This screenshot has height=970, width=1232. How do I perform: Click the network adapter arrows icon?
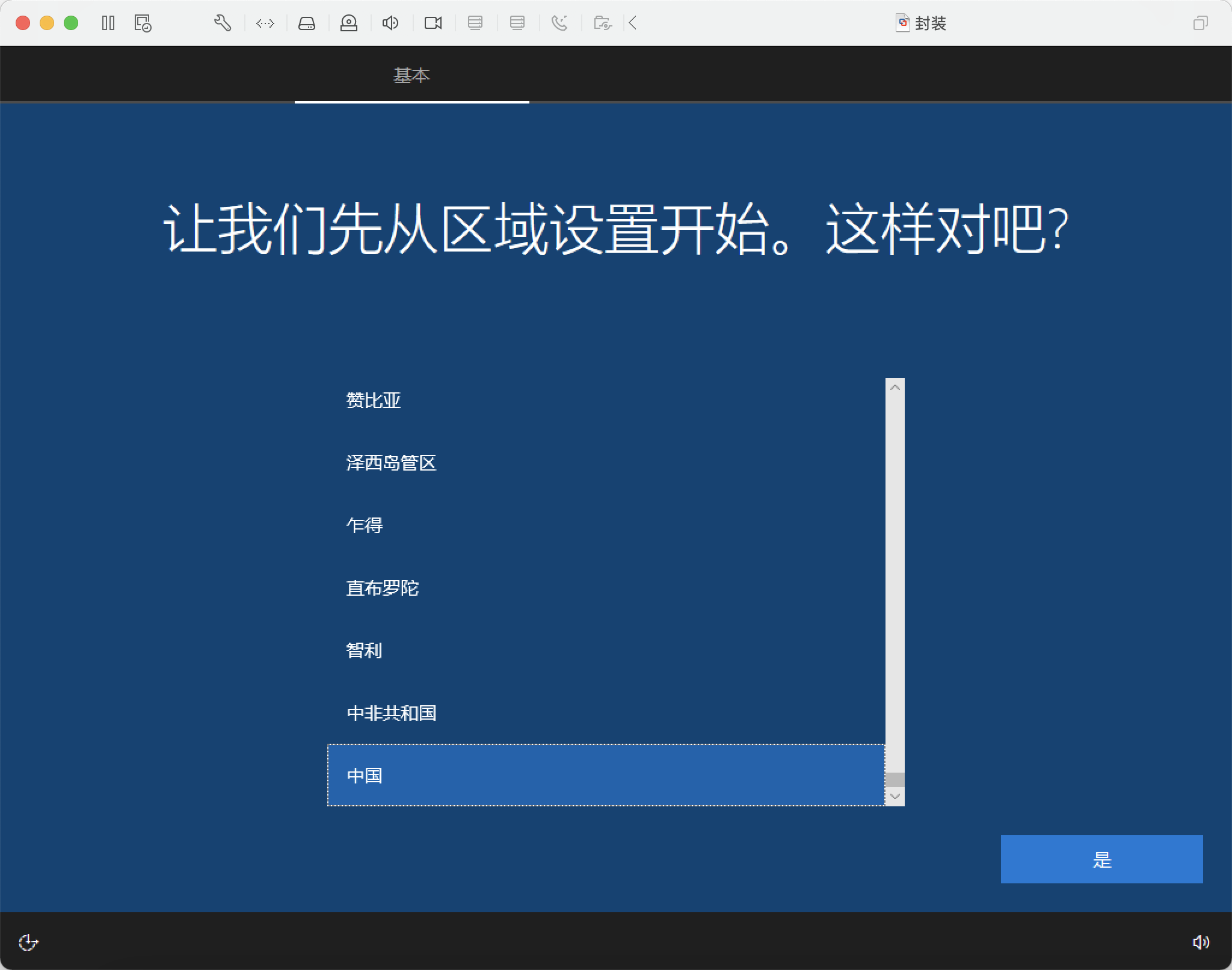[x=265, y=23]
